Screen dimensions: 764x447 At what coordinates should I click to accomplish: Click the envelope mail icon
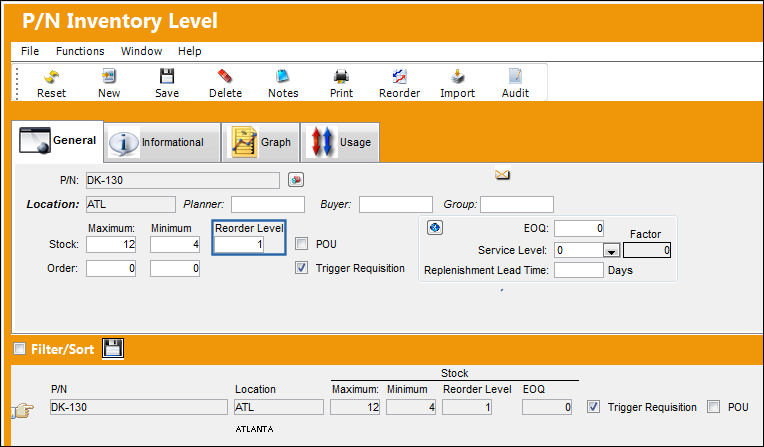point(502,174)
